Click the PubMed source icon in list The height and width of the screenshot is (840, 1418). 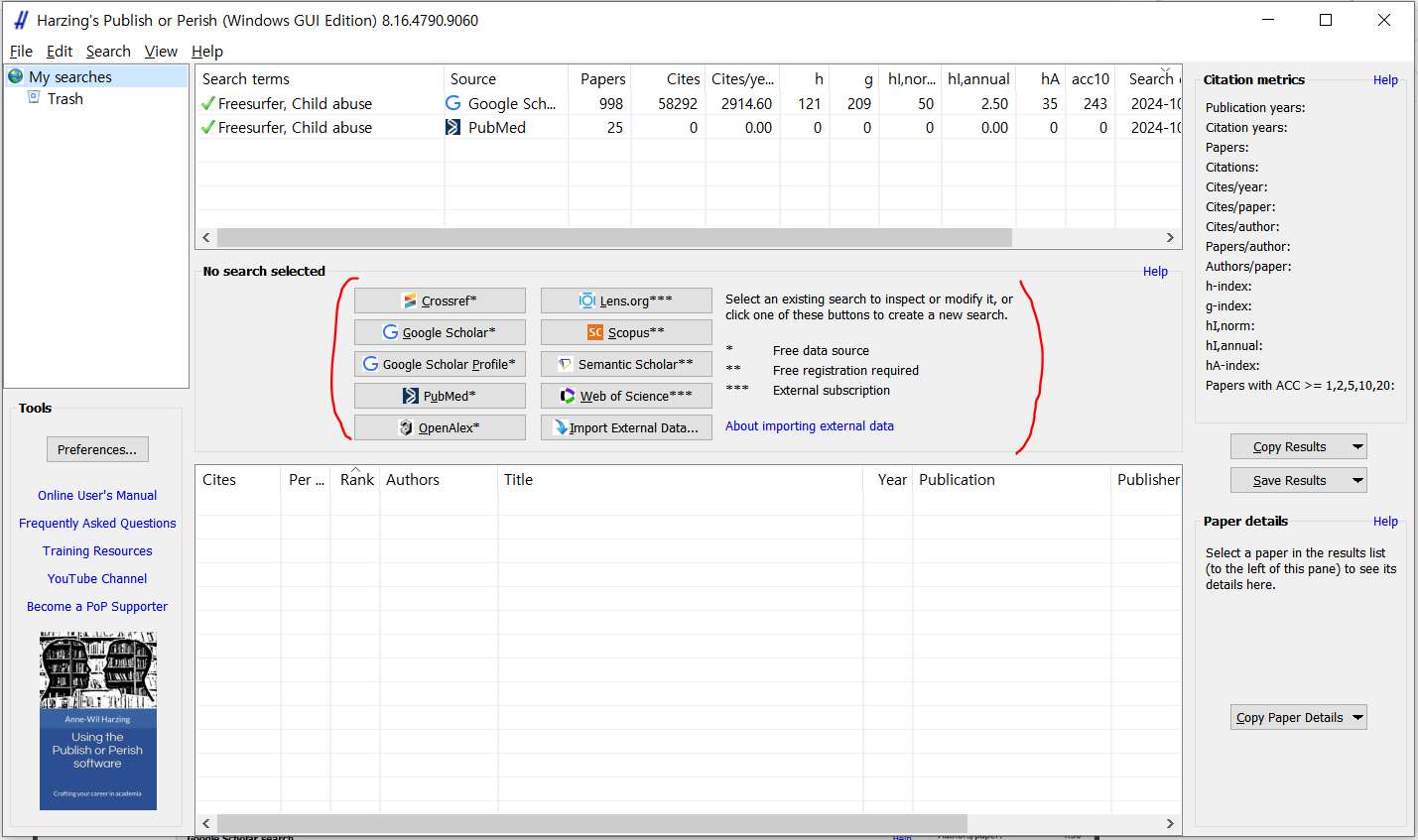[453, 127]
